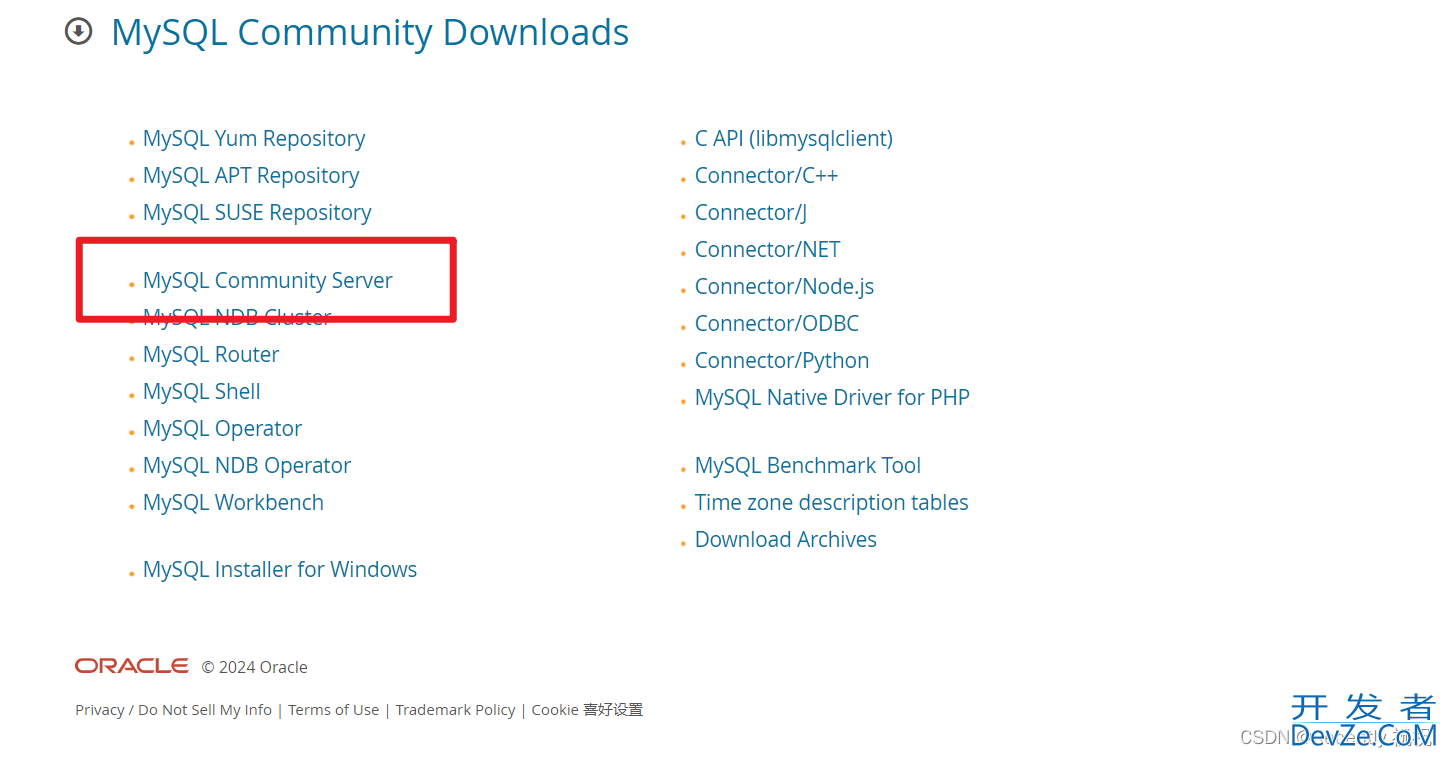The height and width of the screenshot is (757, 1447).
Task: Open Connector/Node.js download link
Action: click(x=784, y=286)
